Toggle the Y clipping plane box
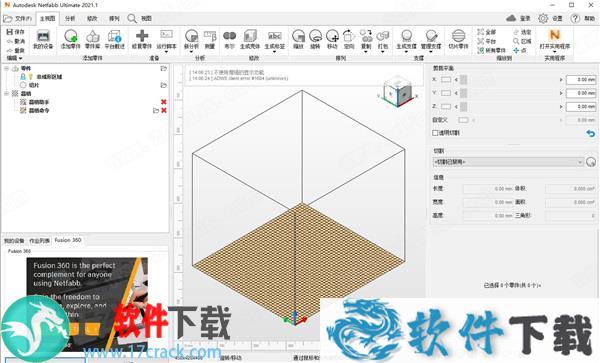This screenshot has width=600, height=363. click(446, 93)
